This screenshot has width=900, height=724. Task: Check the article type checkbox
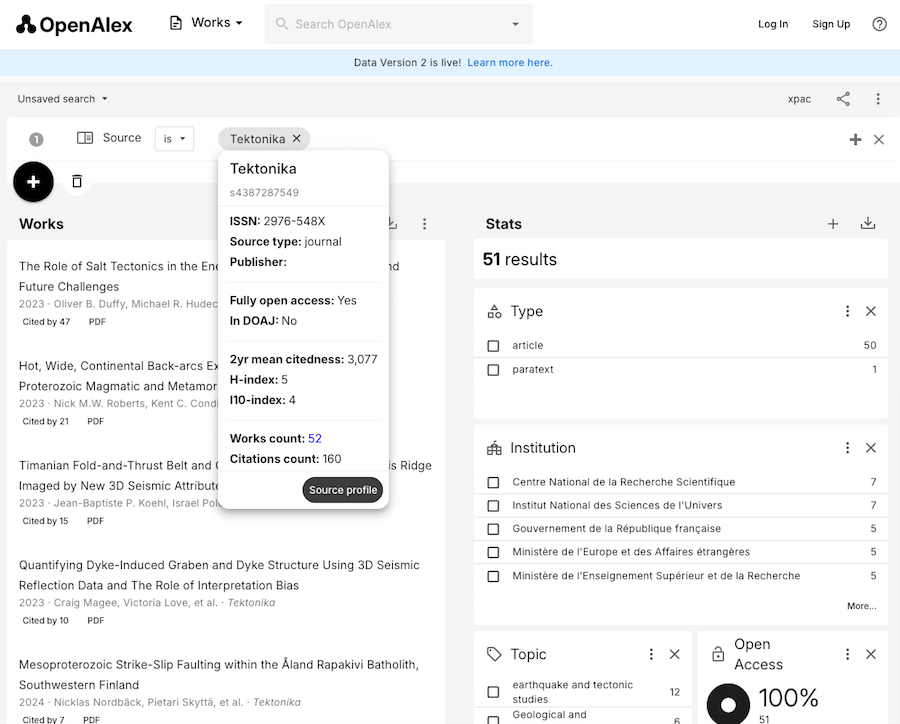click(493, 346)
